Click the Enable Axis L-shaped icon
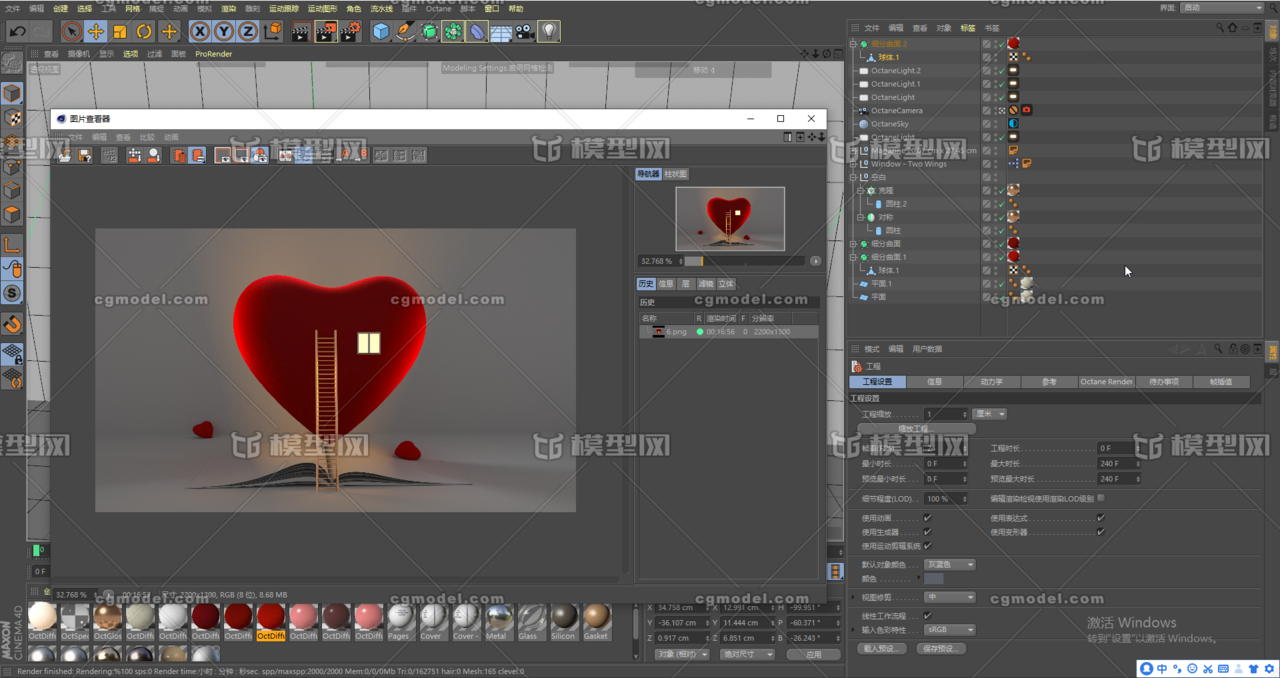1280x678 pixels. tap(12, 245)
